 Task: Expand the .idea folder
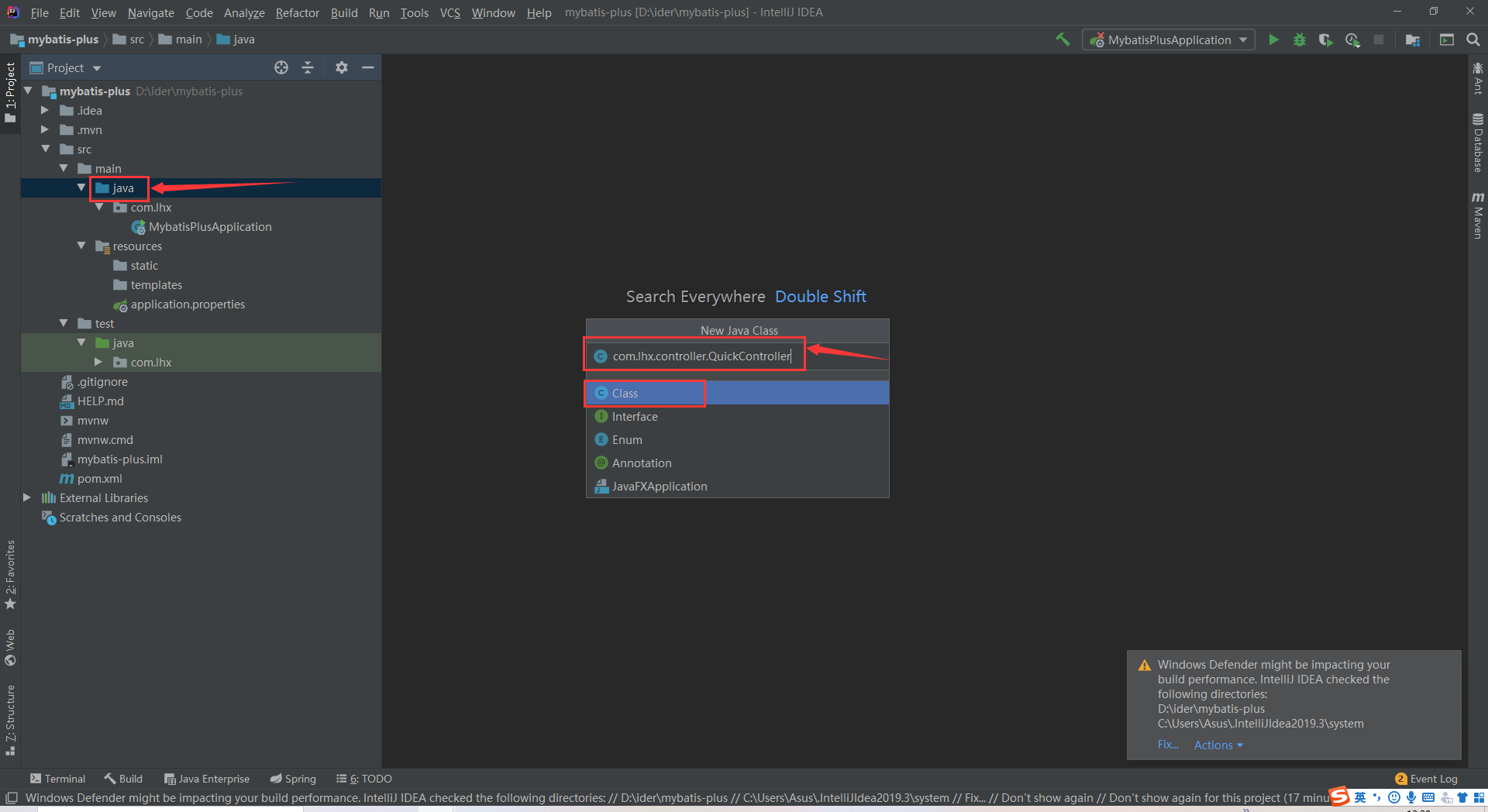[x=45, y=110]
